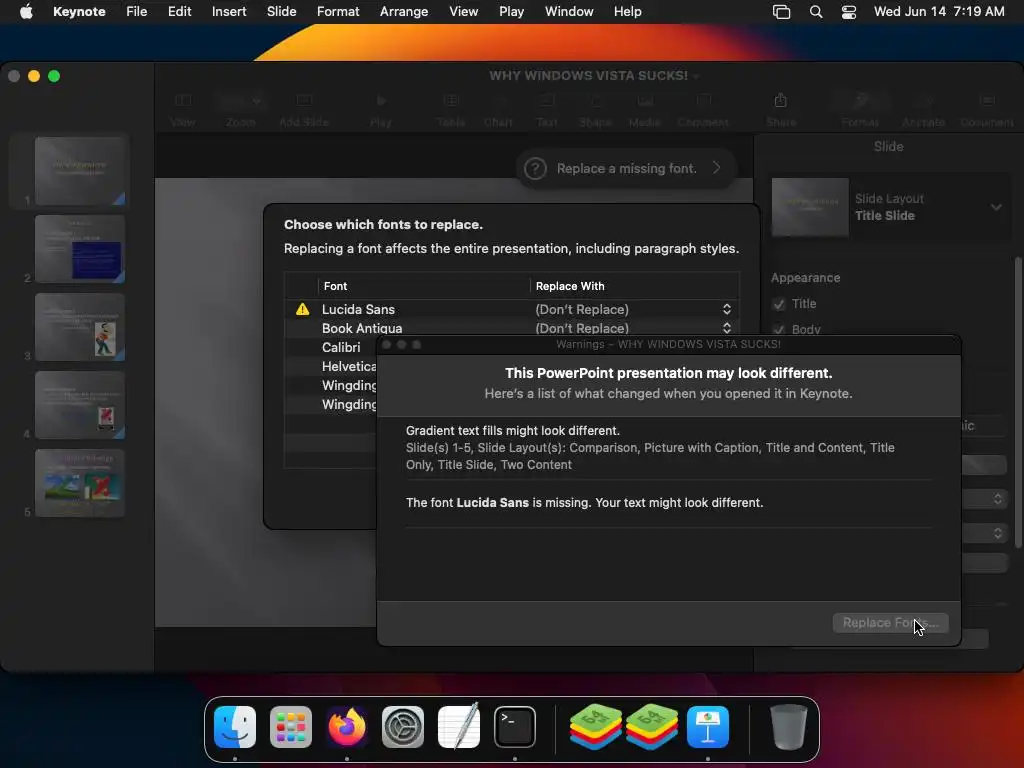
Task: Click the Keynote icon in the Dock
Action: click(708, 727)
